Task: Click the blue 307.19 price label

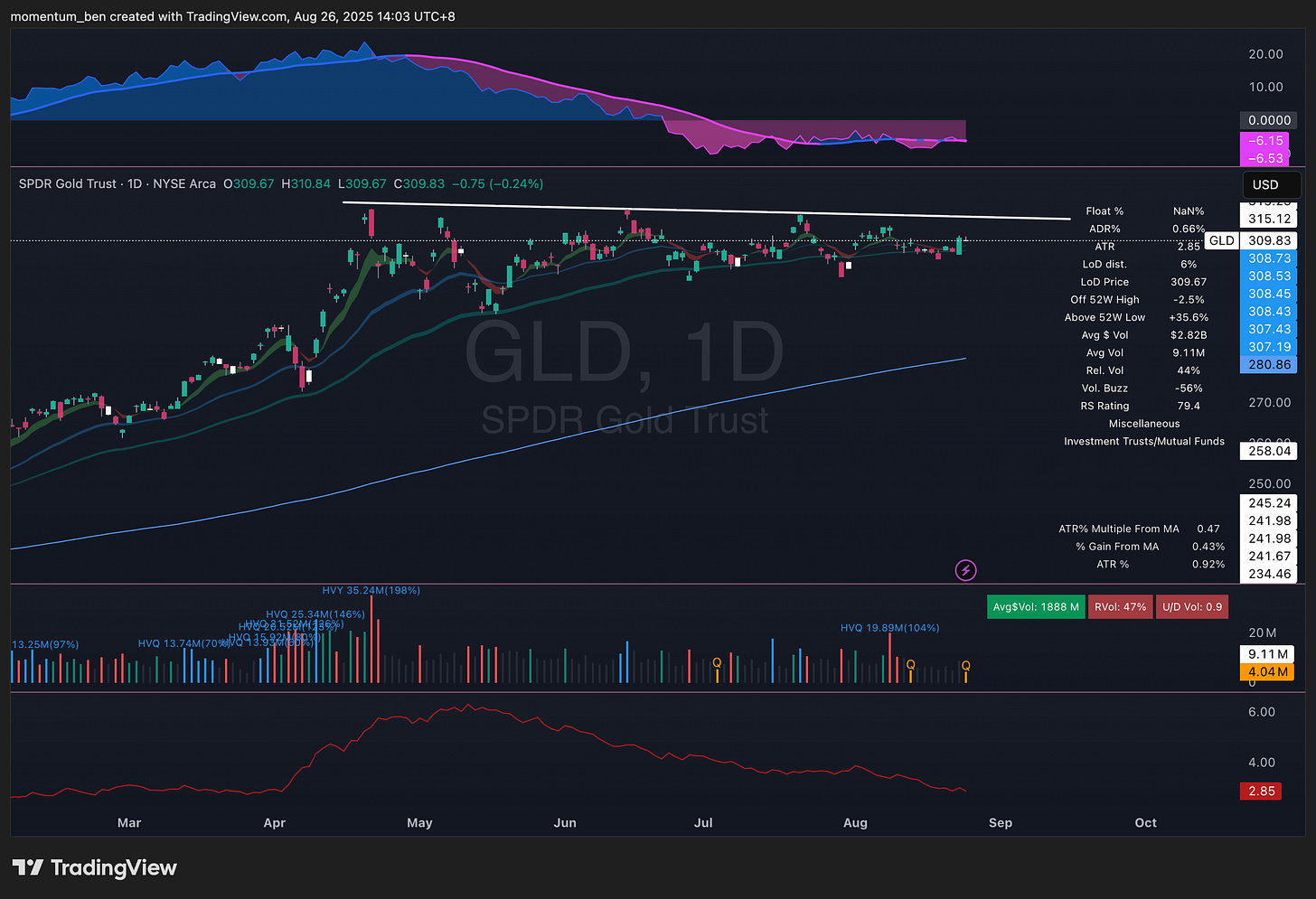Action: pos(1269,347)
